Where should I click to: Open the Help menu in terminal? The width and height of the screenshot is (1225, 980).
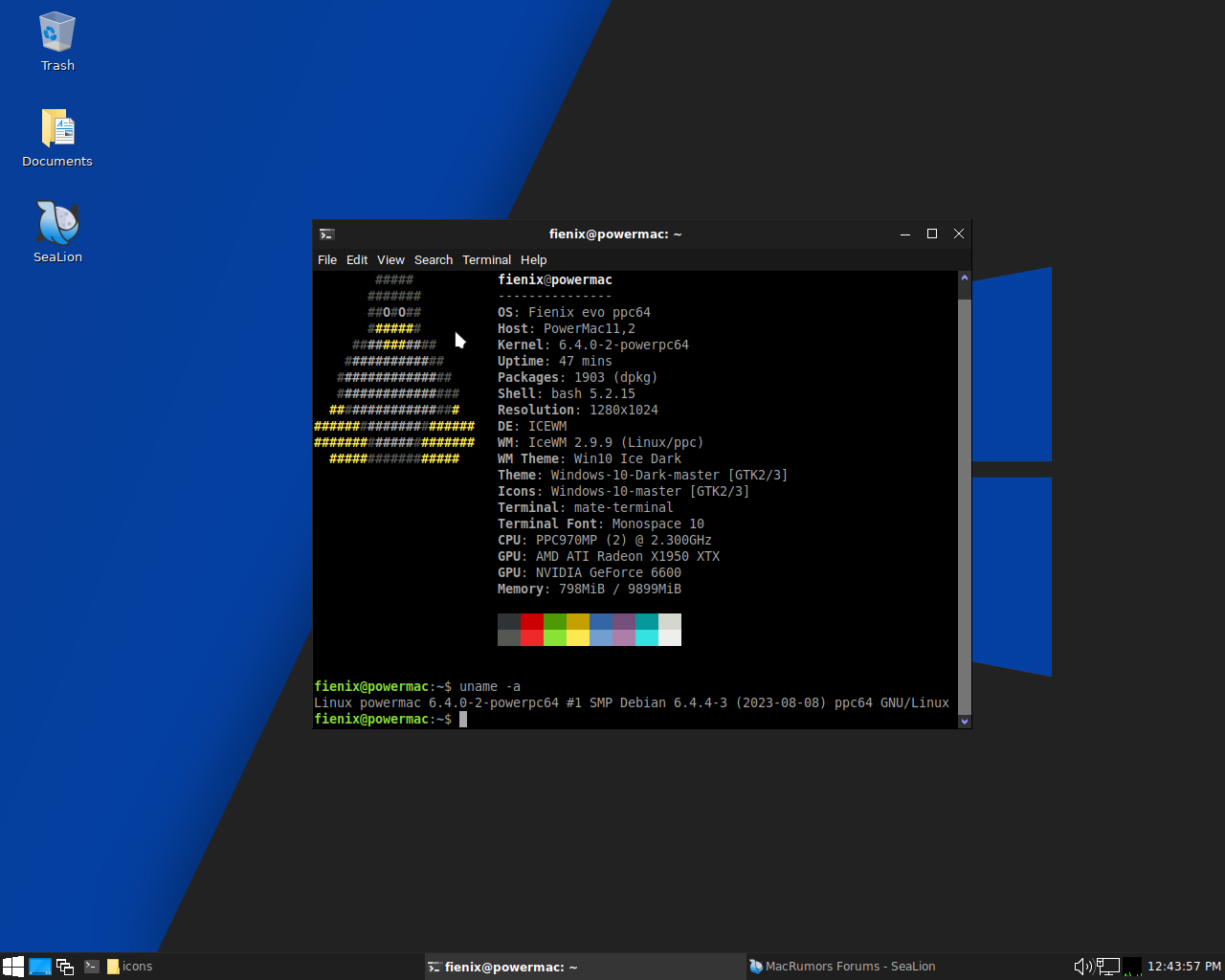point(533,259)
